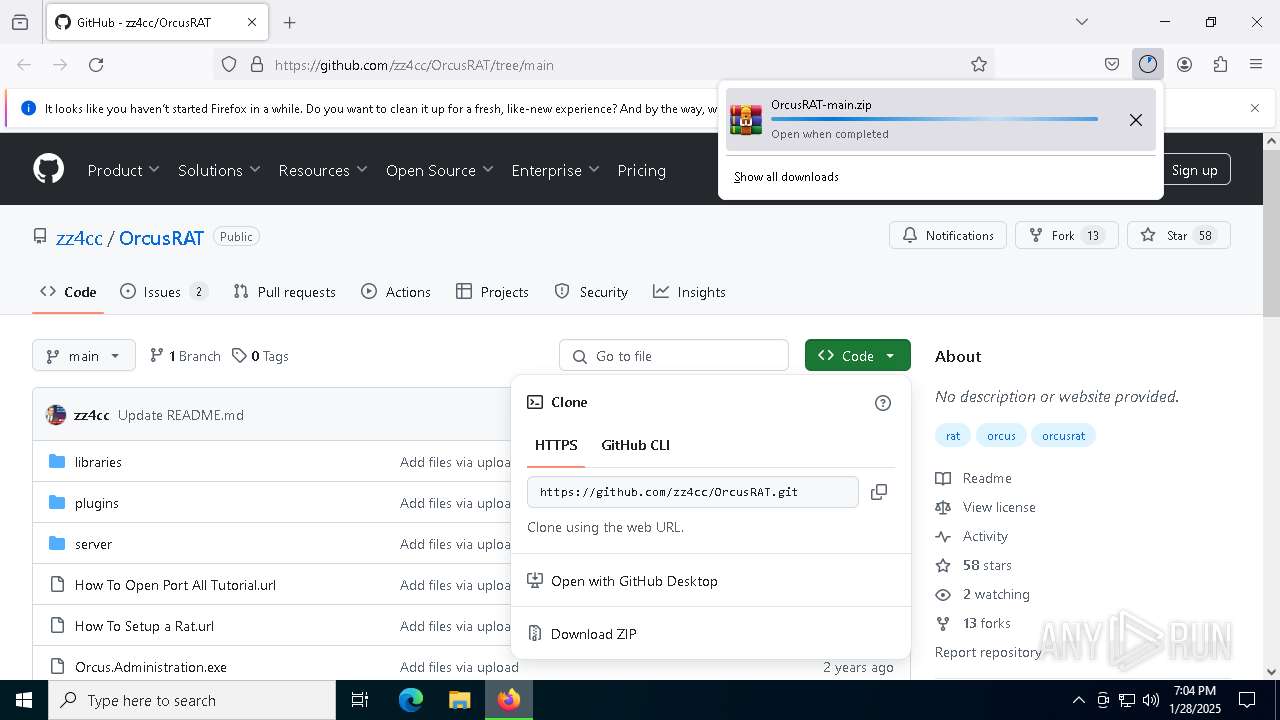Screen dimensions: 1280x720
Task: Open the zz4cc avatar image
Action: coord(56,415)
